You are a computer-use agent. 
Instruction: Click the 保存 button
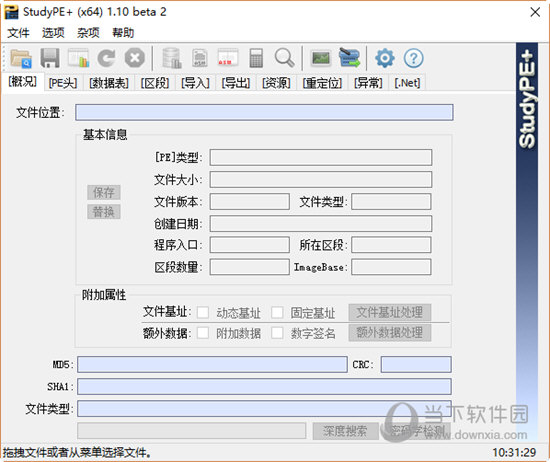tap(104, 192)
